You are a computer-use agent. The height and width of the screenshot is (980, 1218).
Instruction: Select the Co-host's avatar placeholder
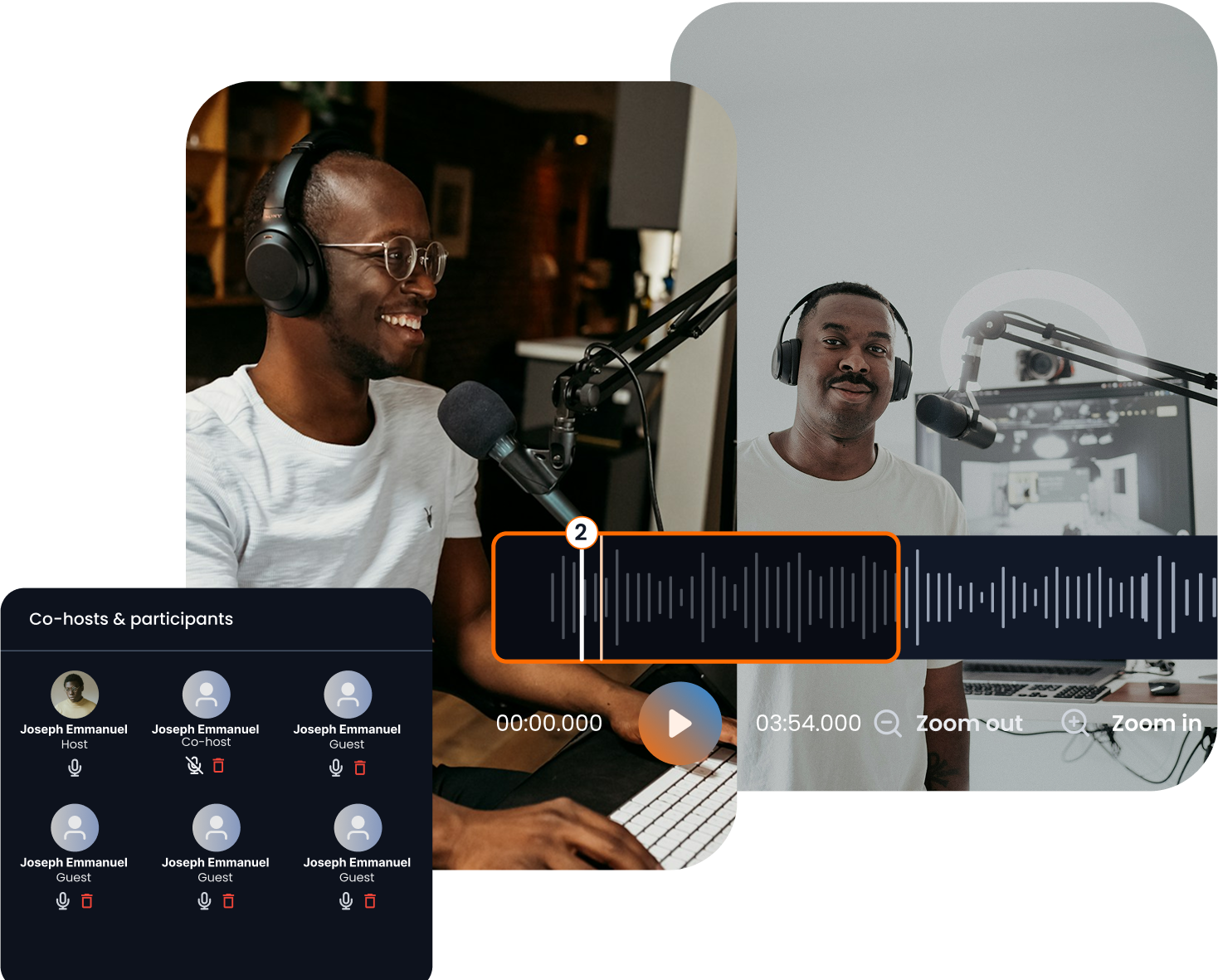tap(206, 695)
